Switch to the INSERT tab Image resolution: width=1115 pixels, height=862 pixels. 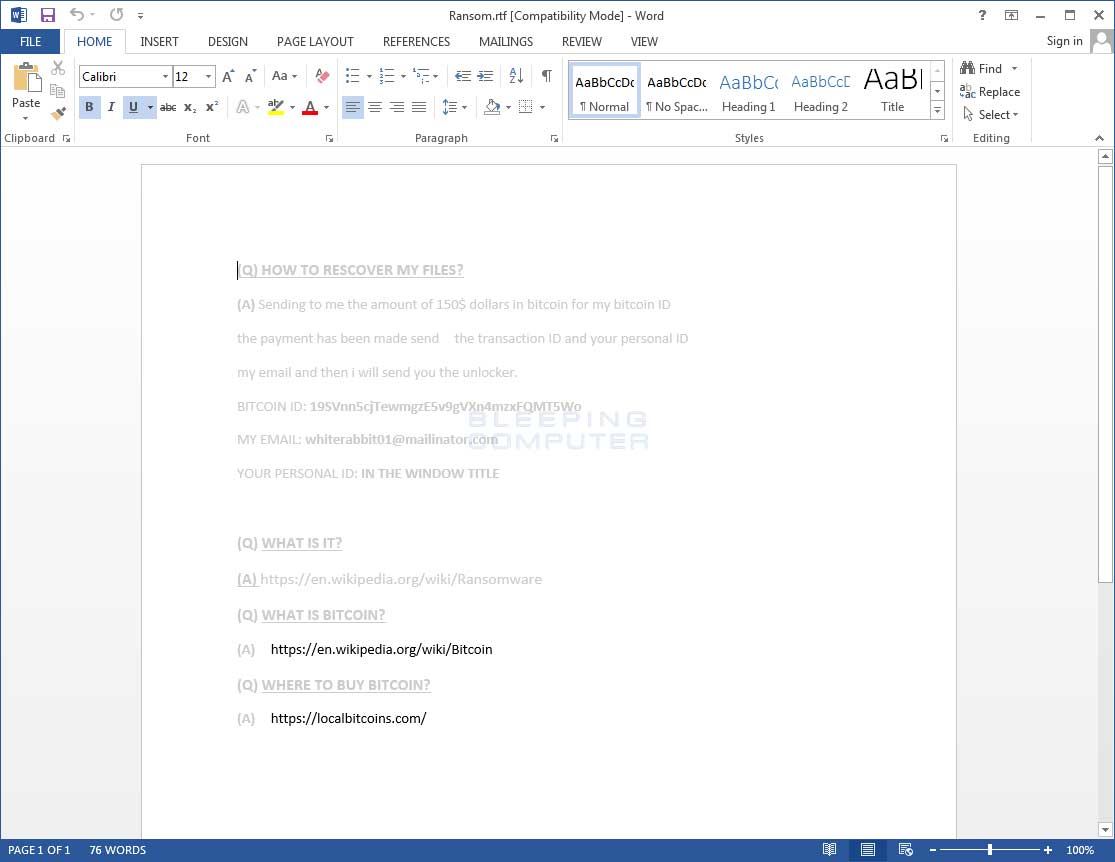(x=159, y=41)
